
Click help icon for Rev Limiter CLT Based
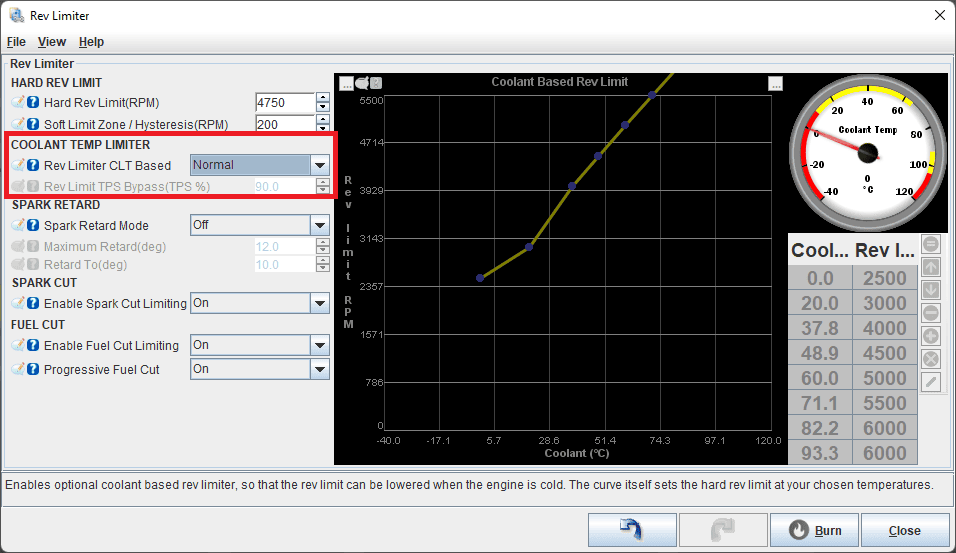tap(34, 165)
